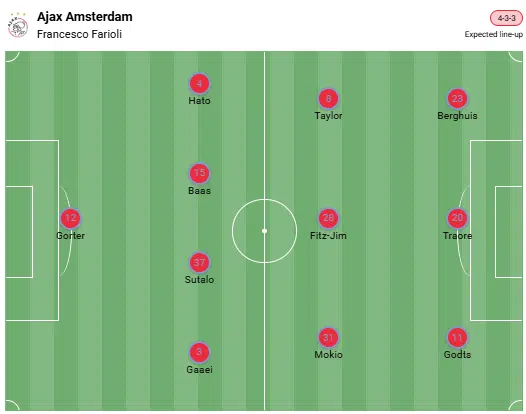Open the Ajax Amsterdam team name link
Screen dimensions: 526x414
[85, 17]
